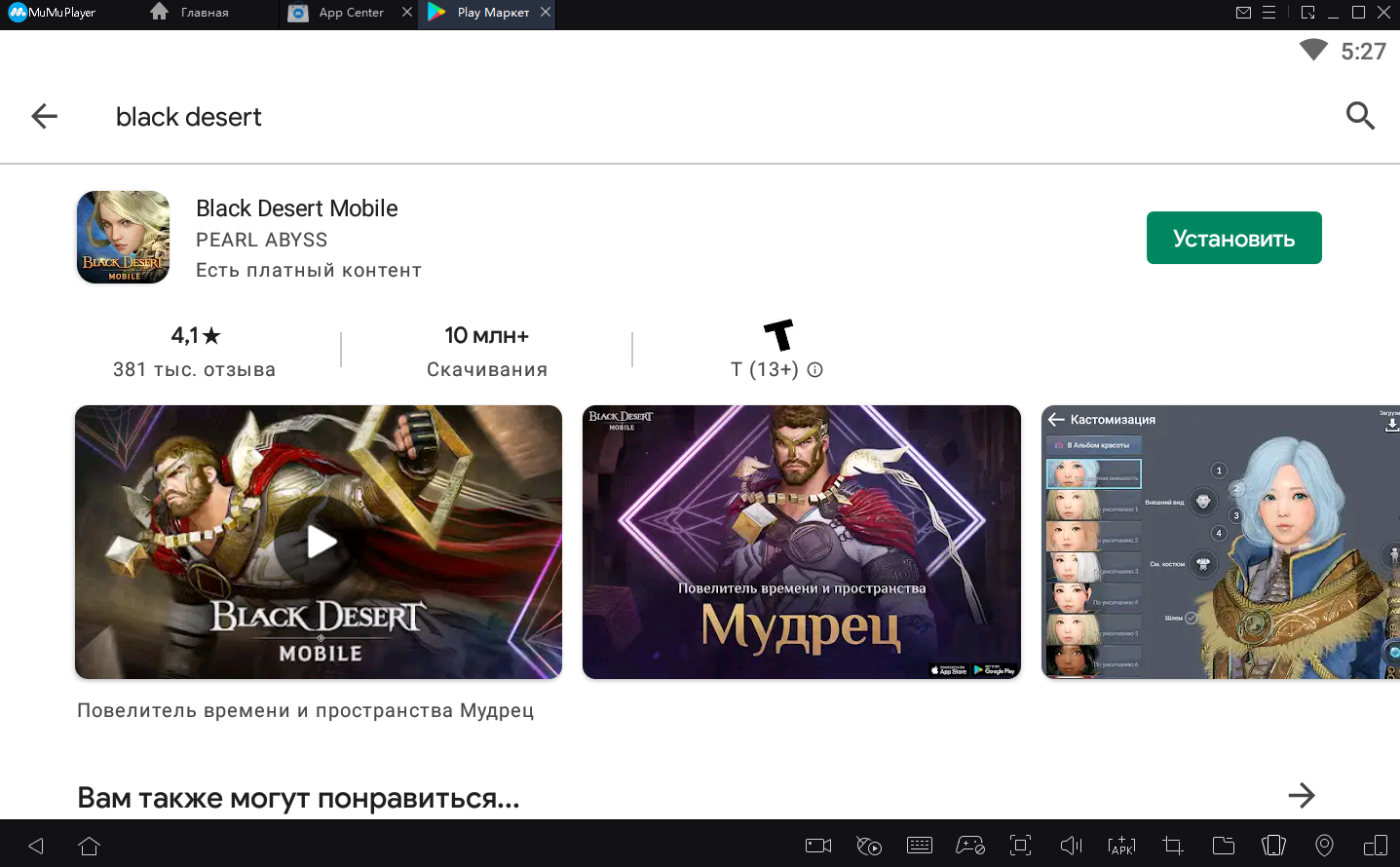Go back using the search bar arrow

pyautogui.click(x=45, y=117)
